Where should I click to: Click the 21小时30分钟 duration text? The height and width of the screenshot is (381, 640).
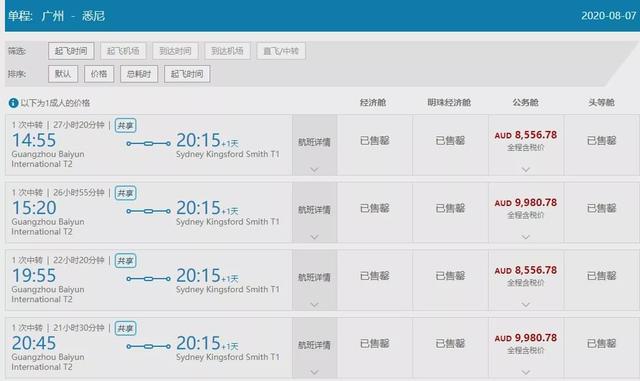79,328
